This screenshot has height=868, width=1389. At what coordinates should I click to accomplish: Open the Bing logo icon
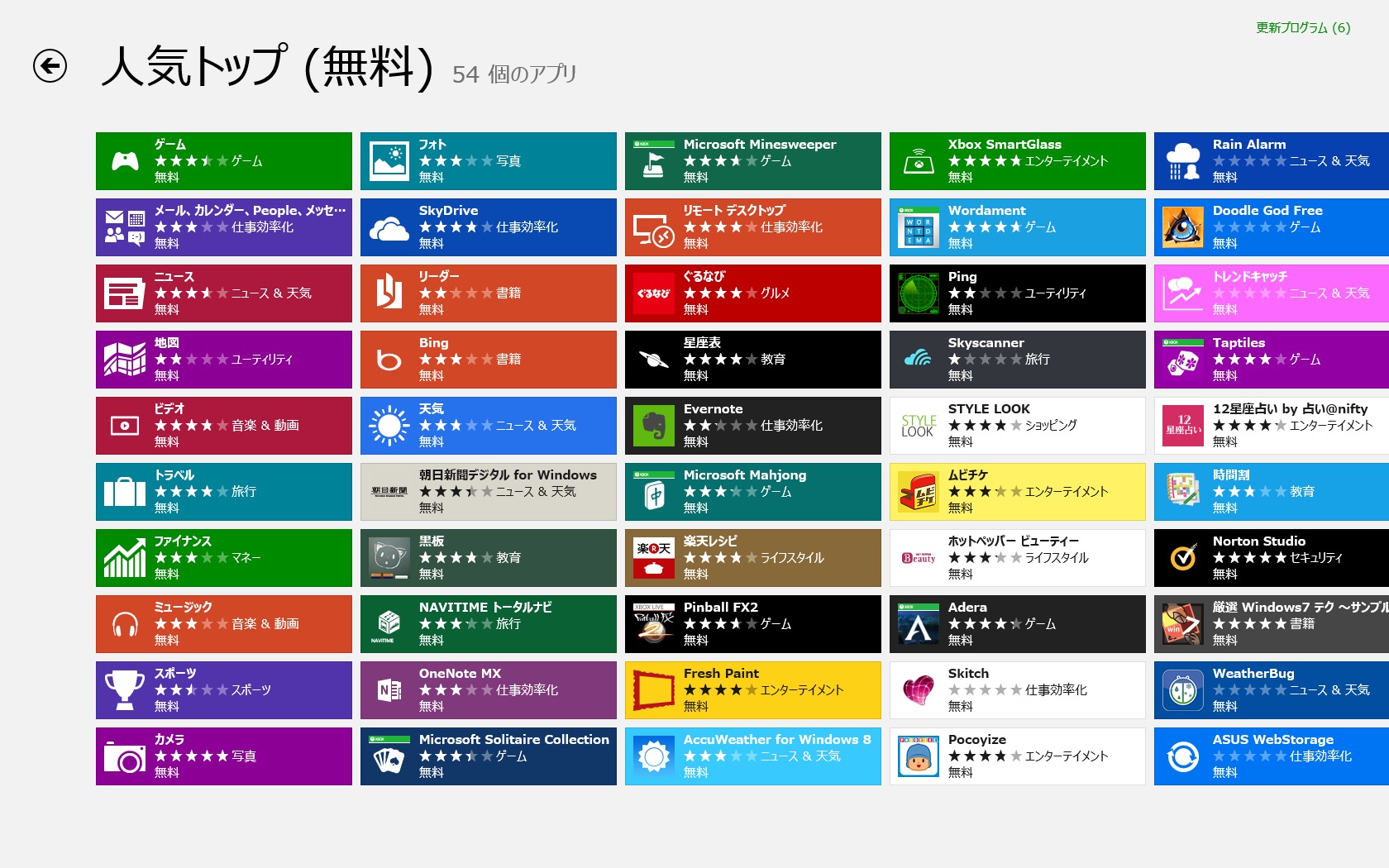[389, 360]
